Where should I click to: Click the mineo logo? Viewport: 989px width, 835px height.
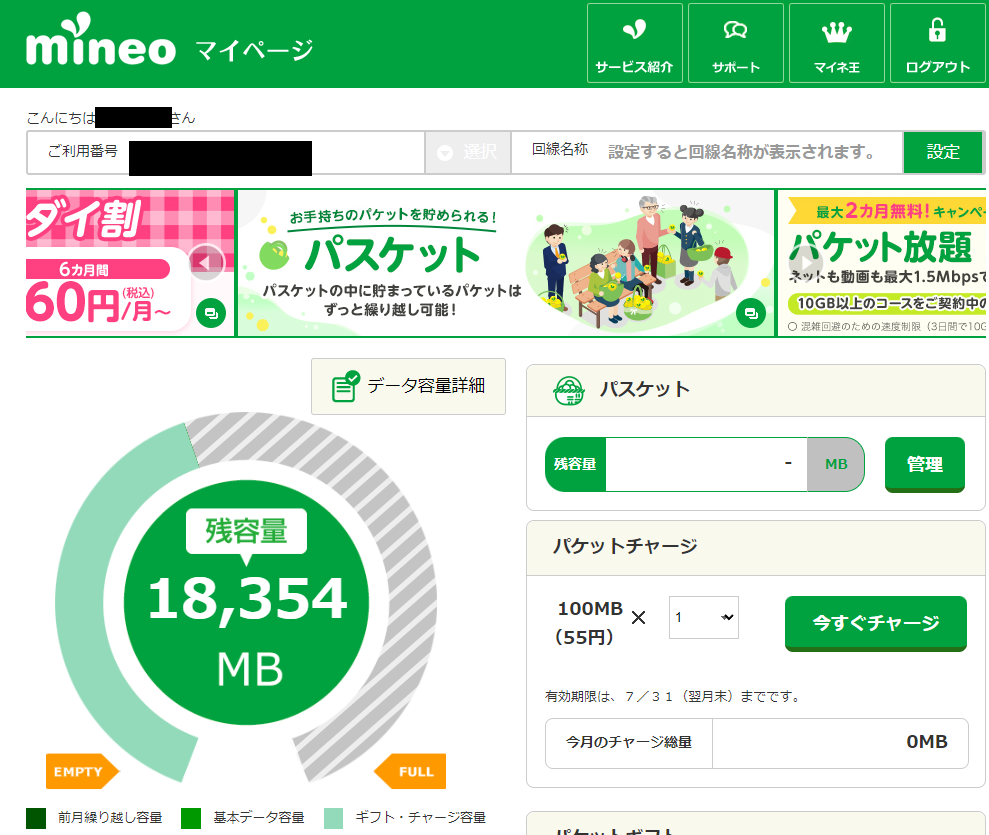pos(101,40)
